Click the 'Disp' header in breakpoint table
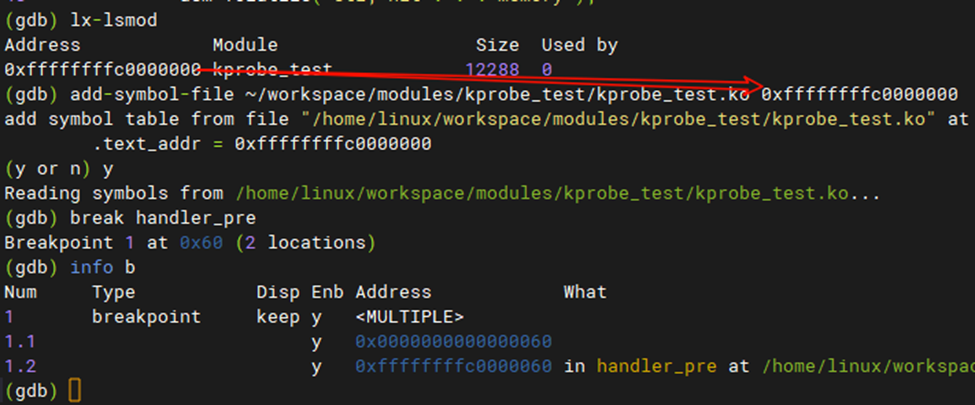The height and width of the screenshot is (405, 975). pos(278,292)
